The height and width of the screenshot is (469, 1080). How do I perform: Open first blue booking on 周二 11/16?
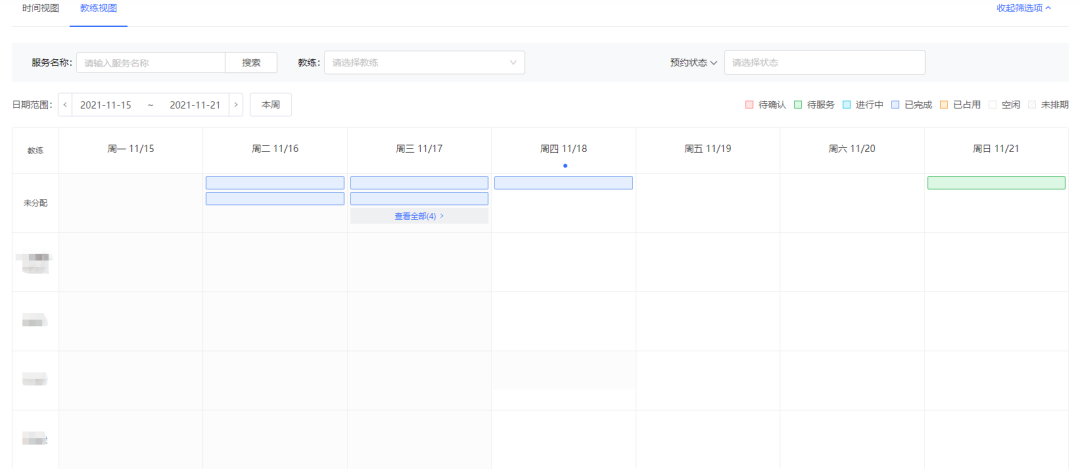tap(275, 183)
